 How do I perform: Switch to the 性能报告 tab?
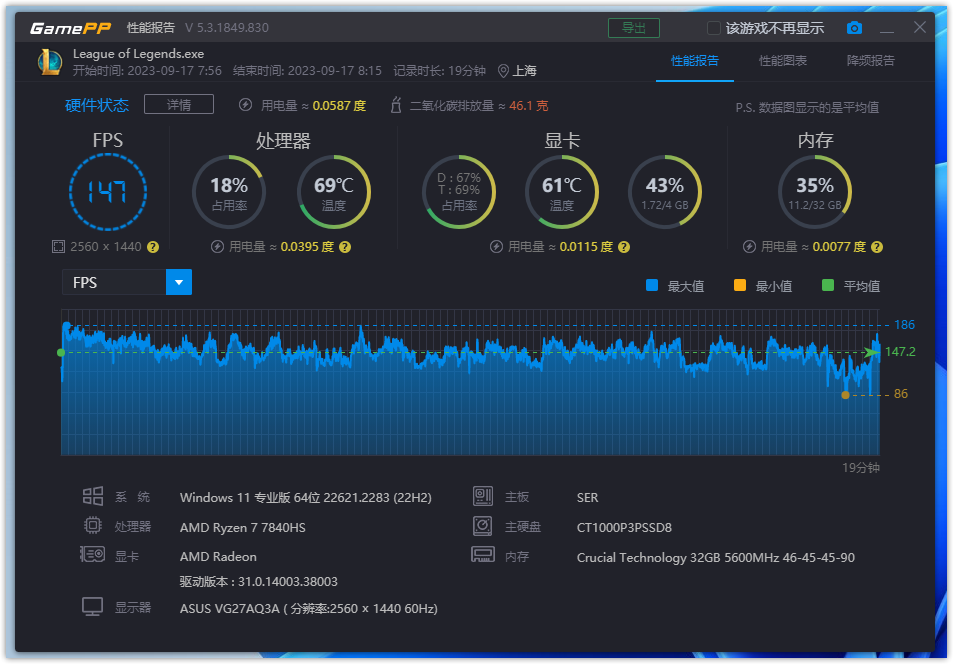(x=695, y=61)
